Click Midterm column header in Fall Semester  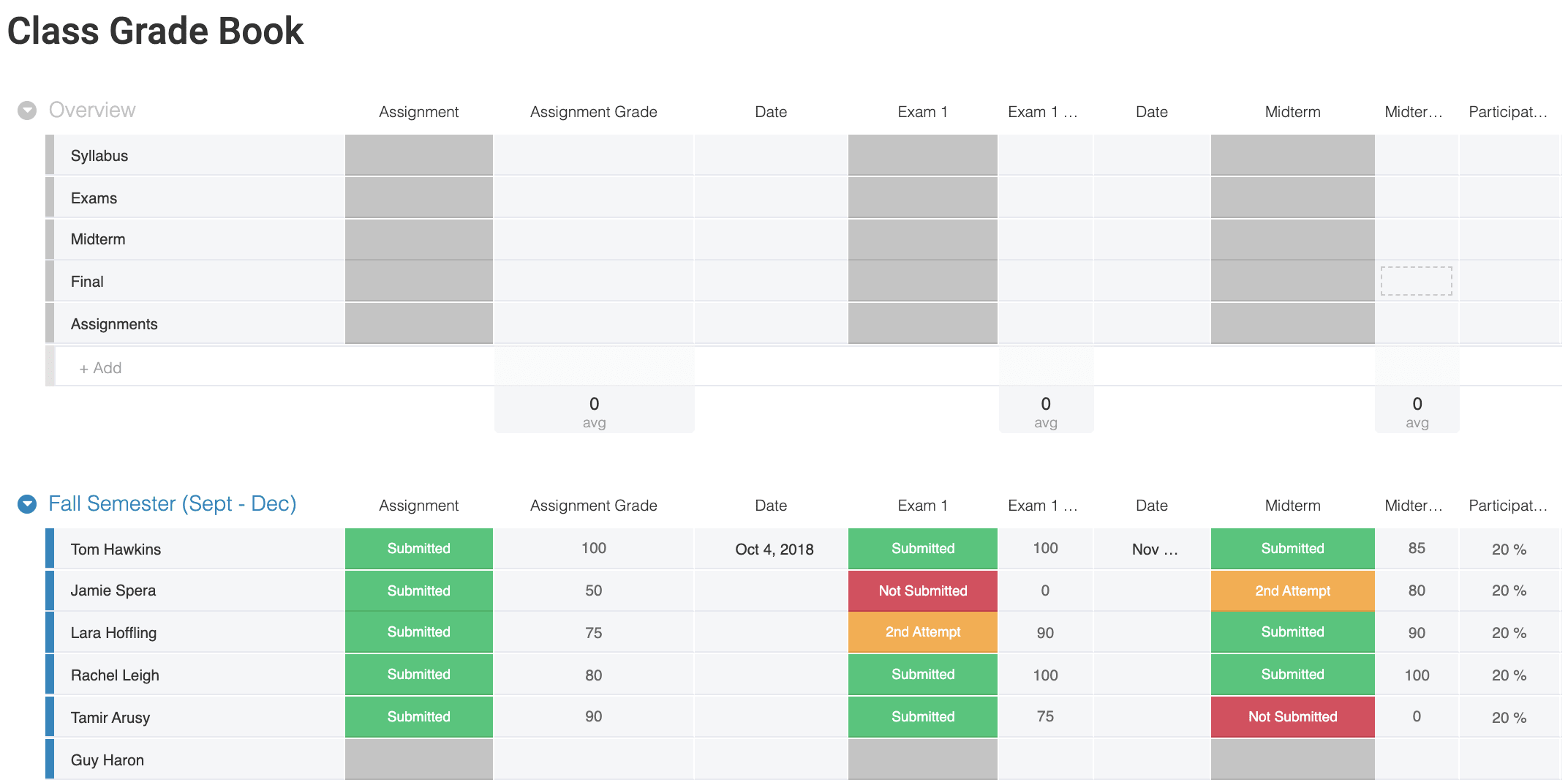(x=1293, y=506)
